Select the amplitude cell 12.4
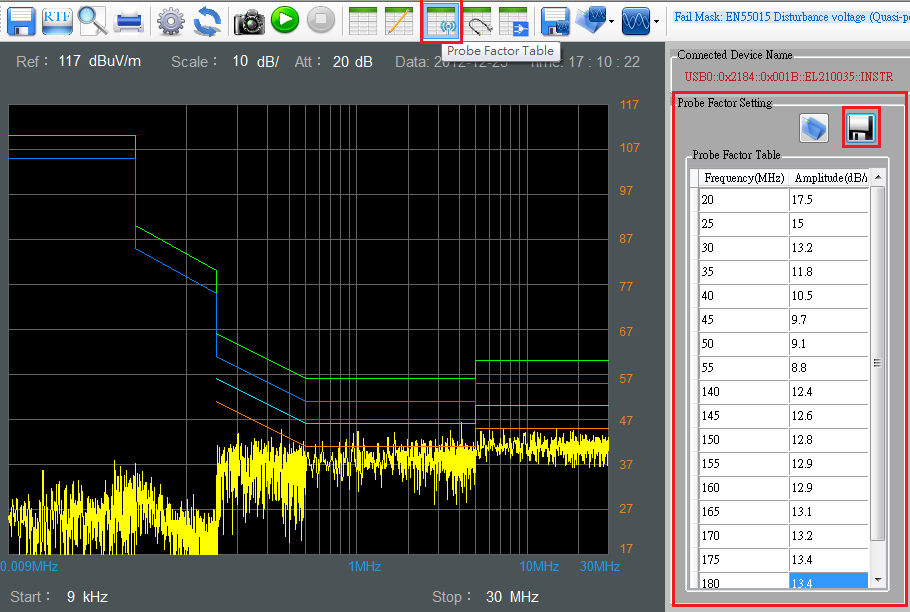Screen dimensions: 910x612 829,392
